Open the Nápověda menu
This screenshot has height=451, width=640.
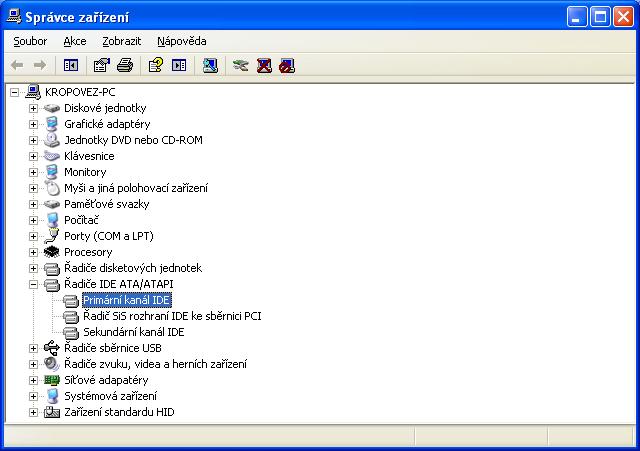point(182,41)
